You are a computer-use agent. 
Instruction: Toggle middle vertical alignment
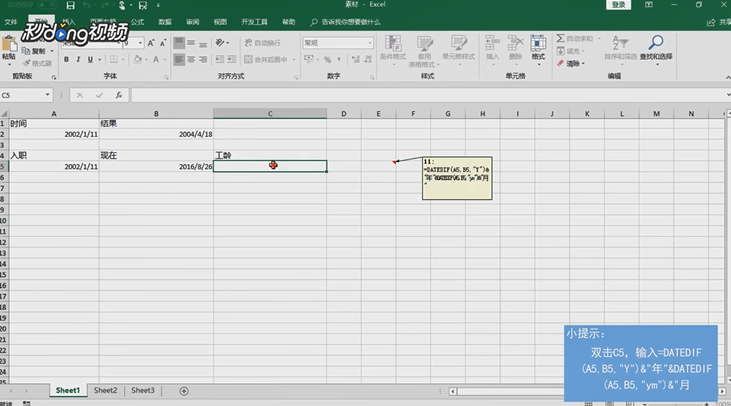point(191,43)
